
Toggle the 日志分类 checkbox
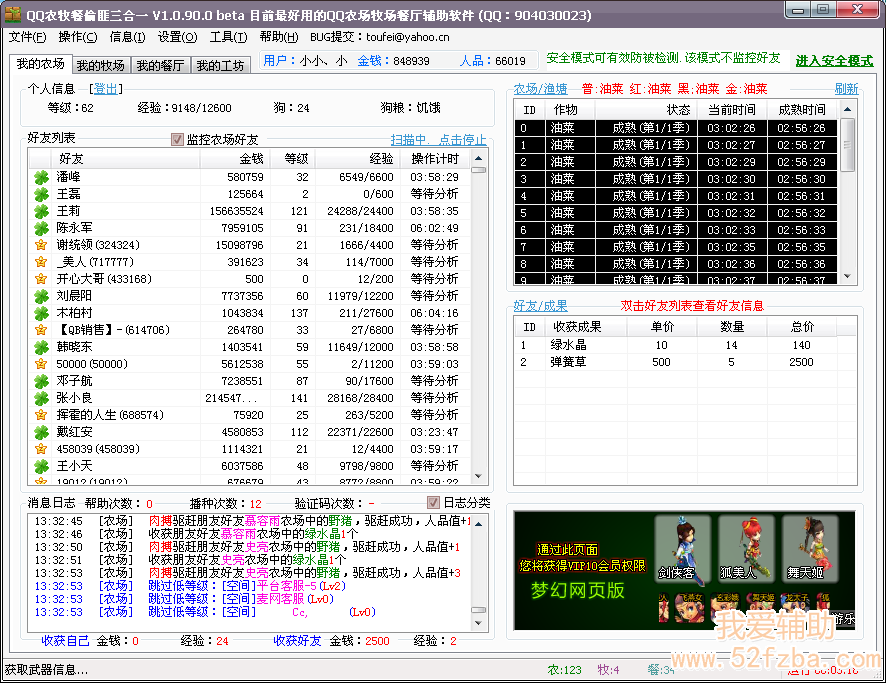pos(433,503)
